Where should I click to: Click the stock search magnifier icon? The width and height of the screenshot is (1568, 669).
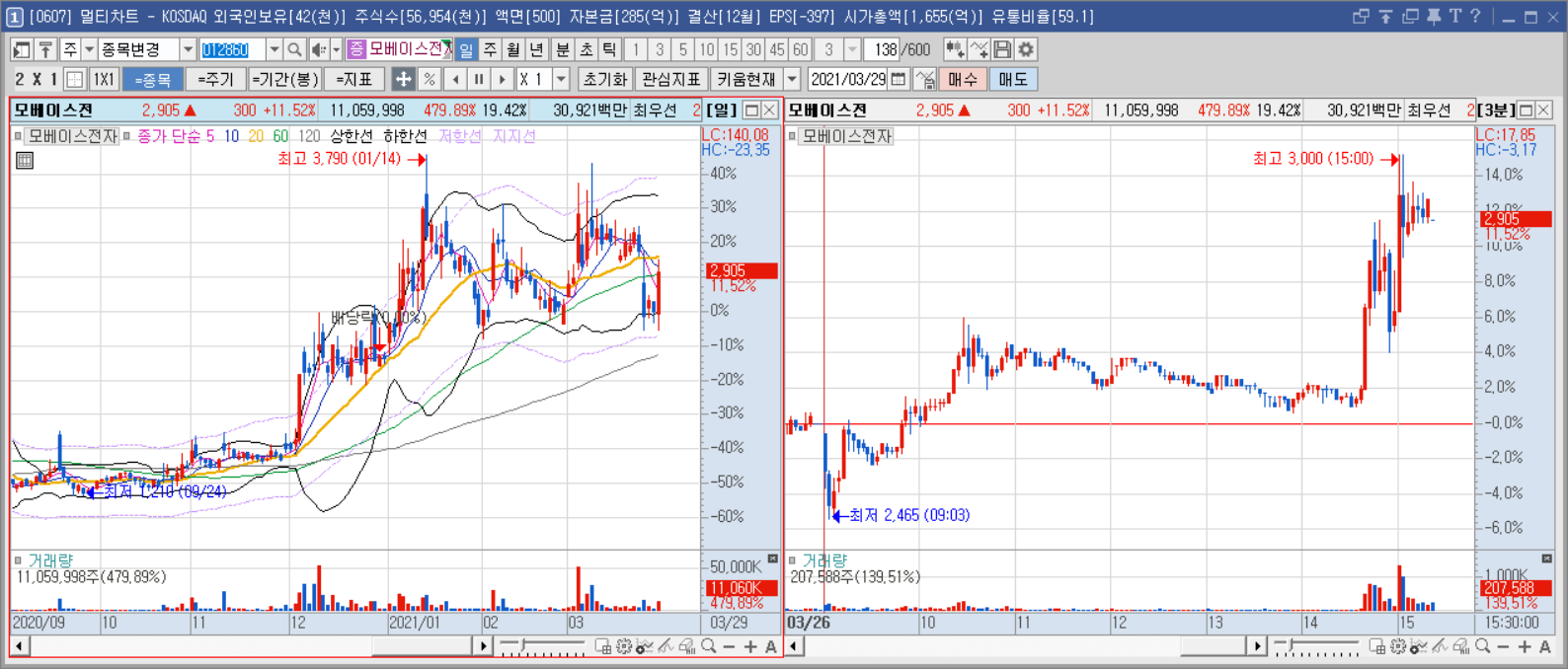[x=294, y=49]
